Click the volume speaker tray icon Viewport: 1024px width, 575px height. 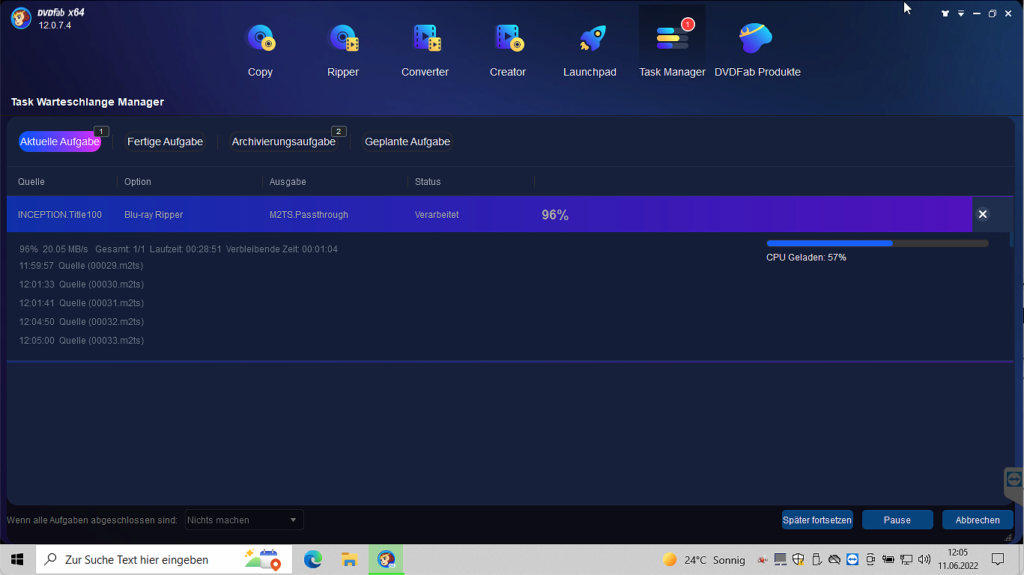click(923, 559)
